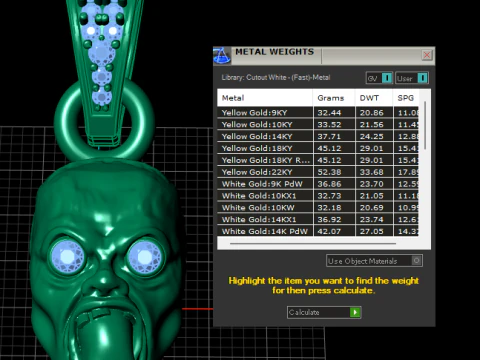Screen dimensions: 480x360
Task: Click the 23.74 DWT value
Action: pyautogui.click(x=372, y=220)
